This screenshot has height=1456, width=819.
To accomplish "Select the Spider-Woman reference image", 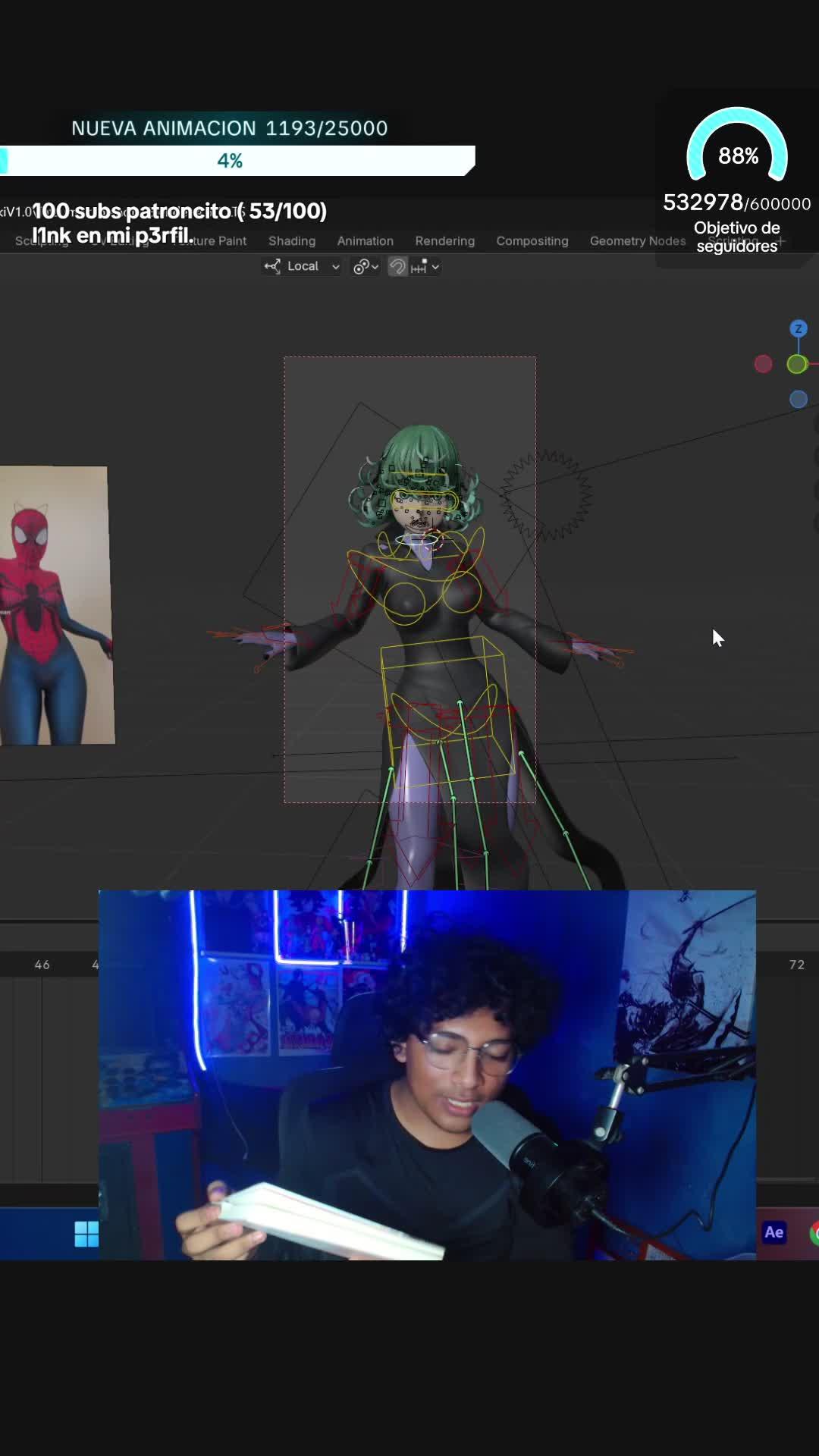I will click(56, 605).
